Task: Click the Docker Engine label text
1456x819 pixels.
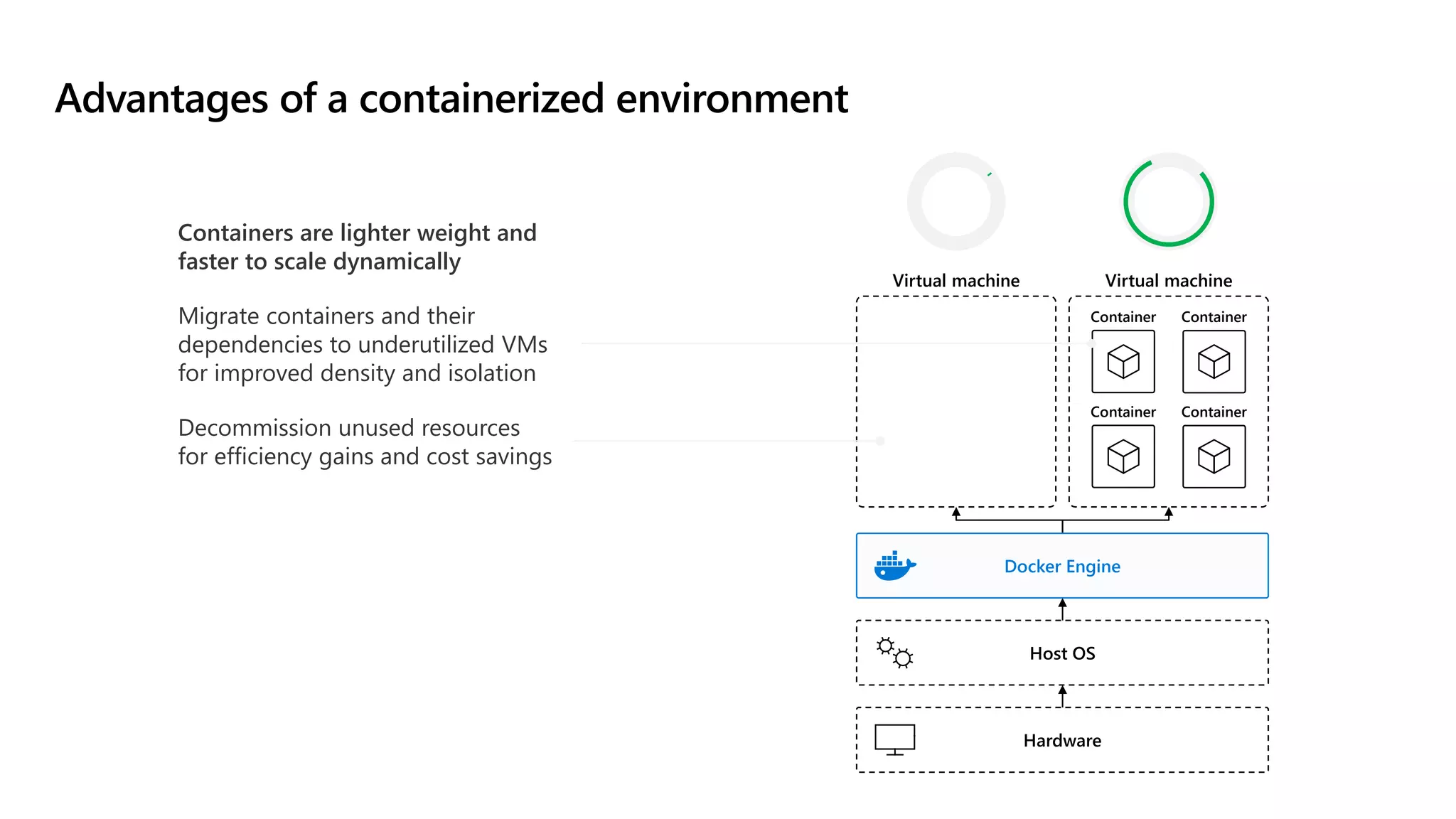Action: tap(1062, 567)
